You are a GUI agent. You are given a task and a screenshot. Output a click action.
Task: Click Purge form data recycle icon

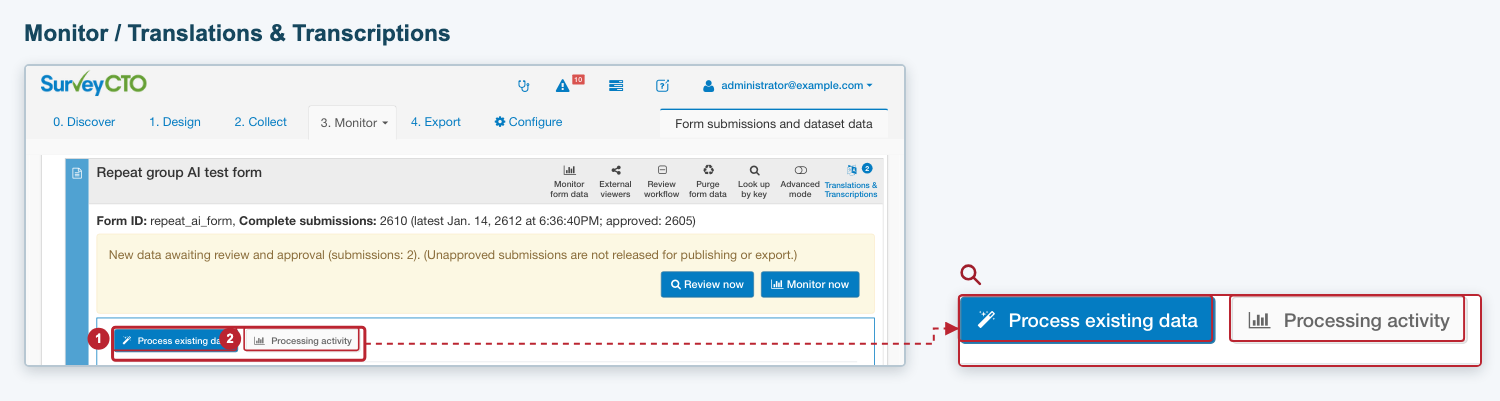[708, 182]
